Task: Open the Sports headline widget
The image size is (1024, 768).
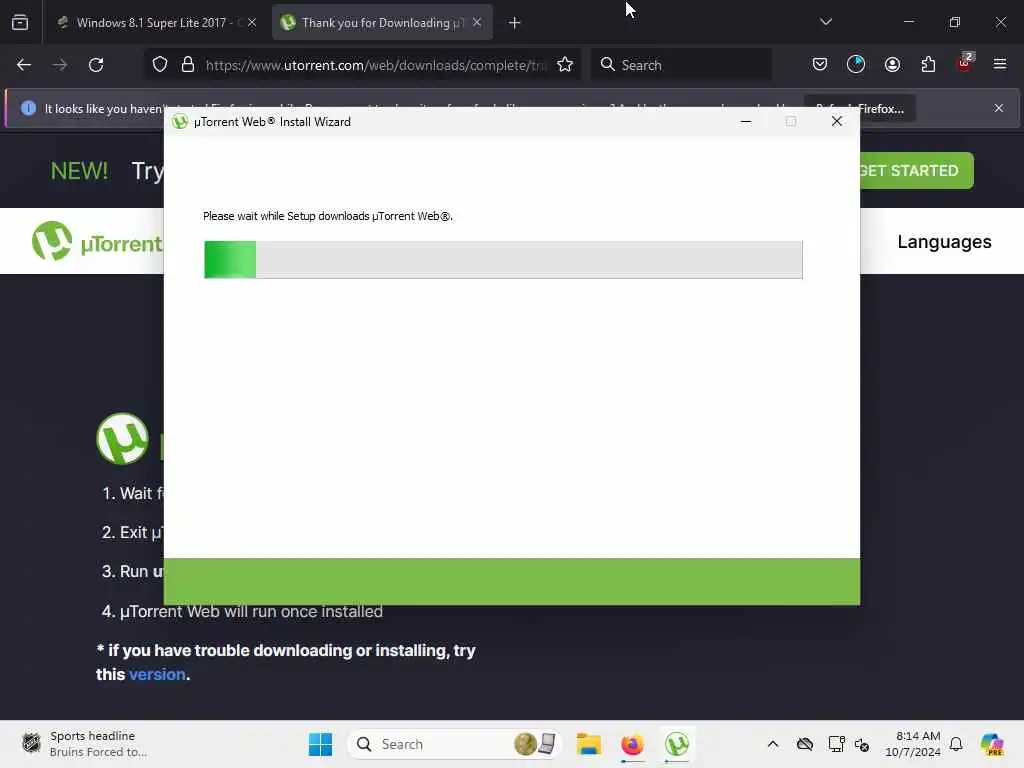Action: coord(85,744)
